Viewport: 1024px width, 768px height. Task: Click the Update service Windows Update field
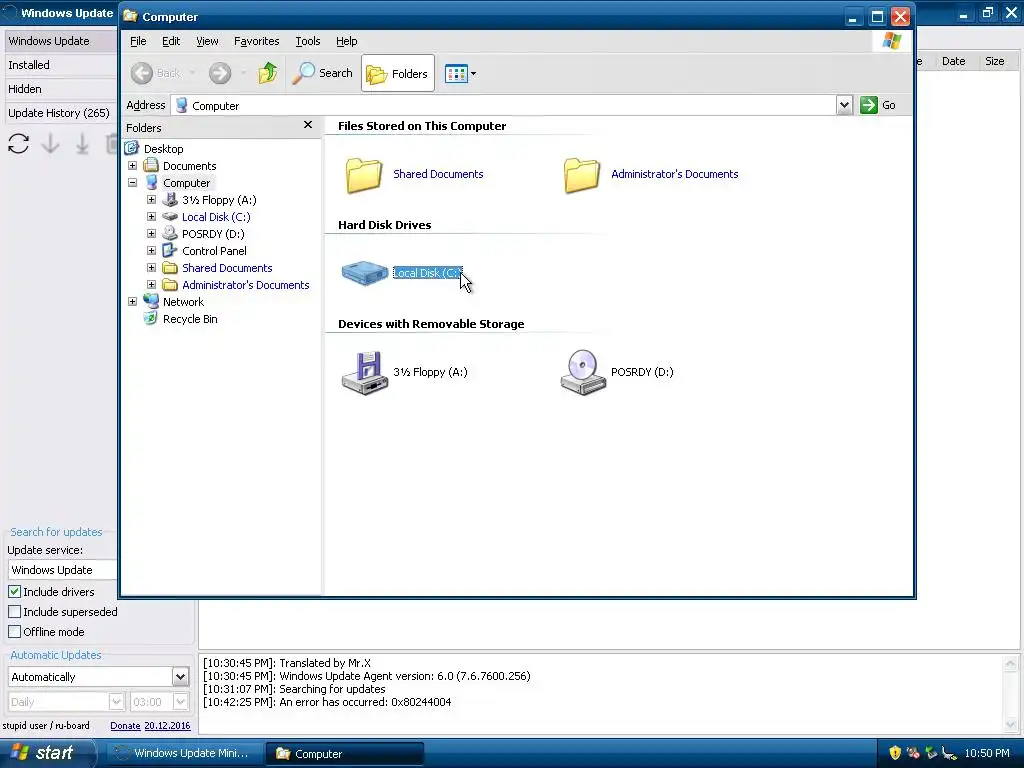(63, 570)
